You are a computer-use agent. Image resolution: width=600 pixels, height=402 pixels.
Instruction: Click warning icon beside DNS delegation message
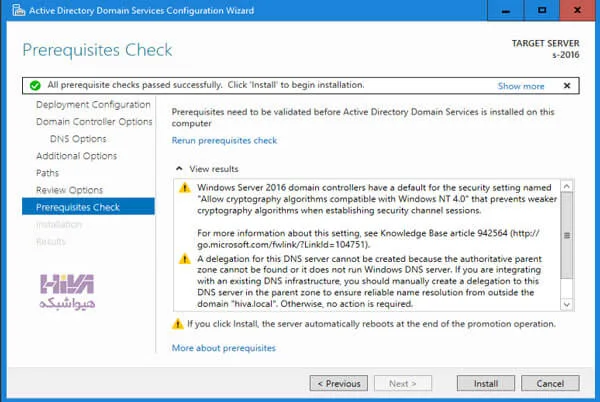click(x=185, y=259)
